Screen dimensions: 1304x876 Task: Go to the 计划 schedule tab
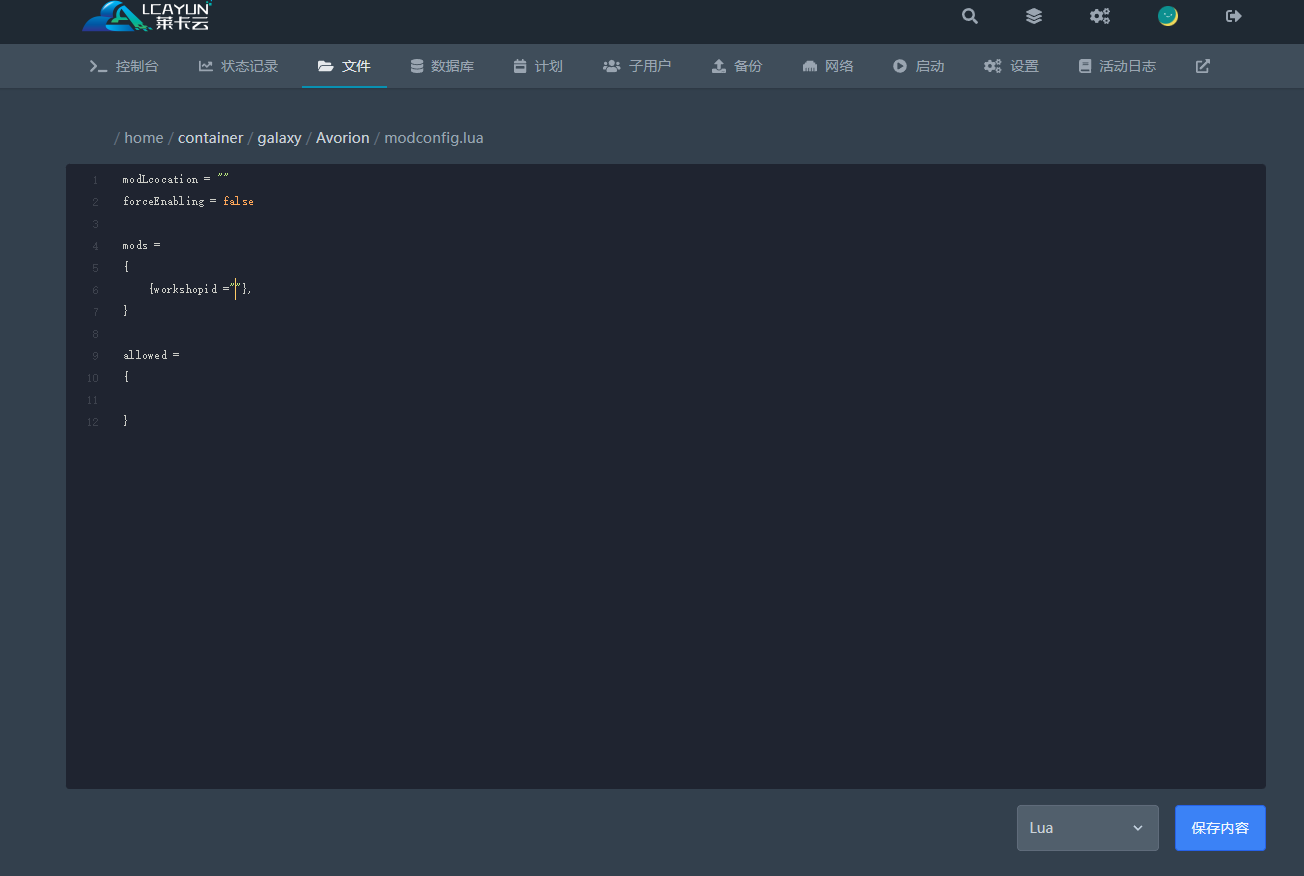point(538,66)
